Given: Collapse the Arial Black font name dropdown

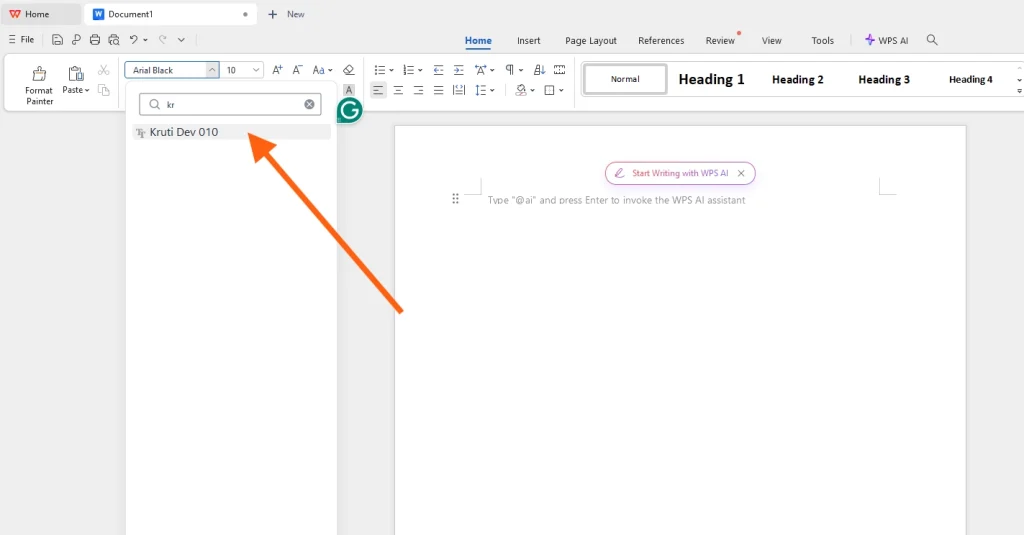Looking at the screenshot, I should coord(211,70).
